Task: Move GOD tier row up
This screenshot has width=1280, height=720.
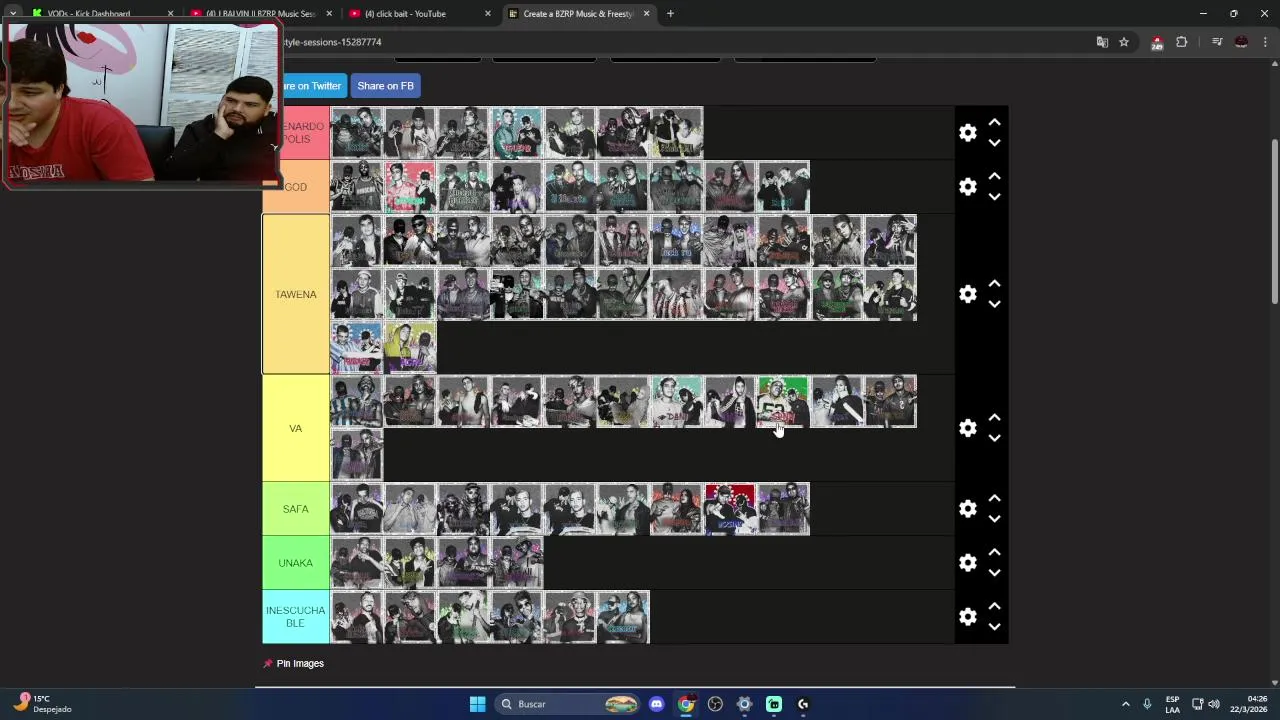Action: pos(994,176)
